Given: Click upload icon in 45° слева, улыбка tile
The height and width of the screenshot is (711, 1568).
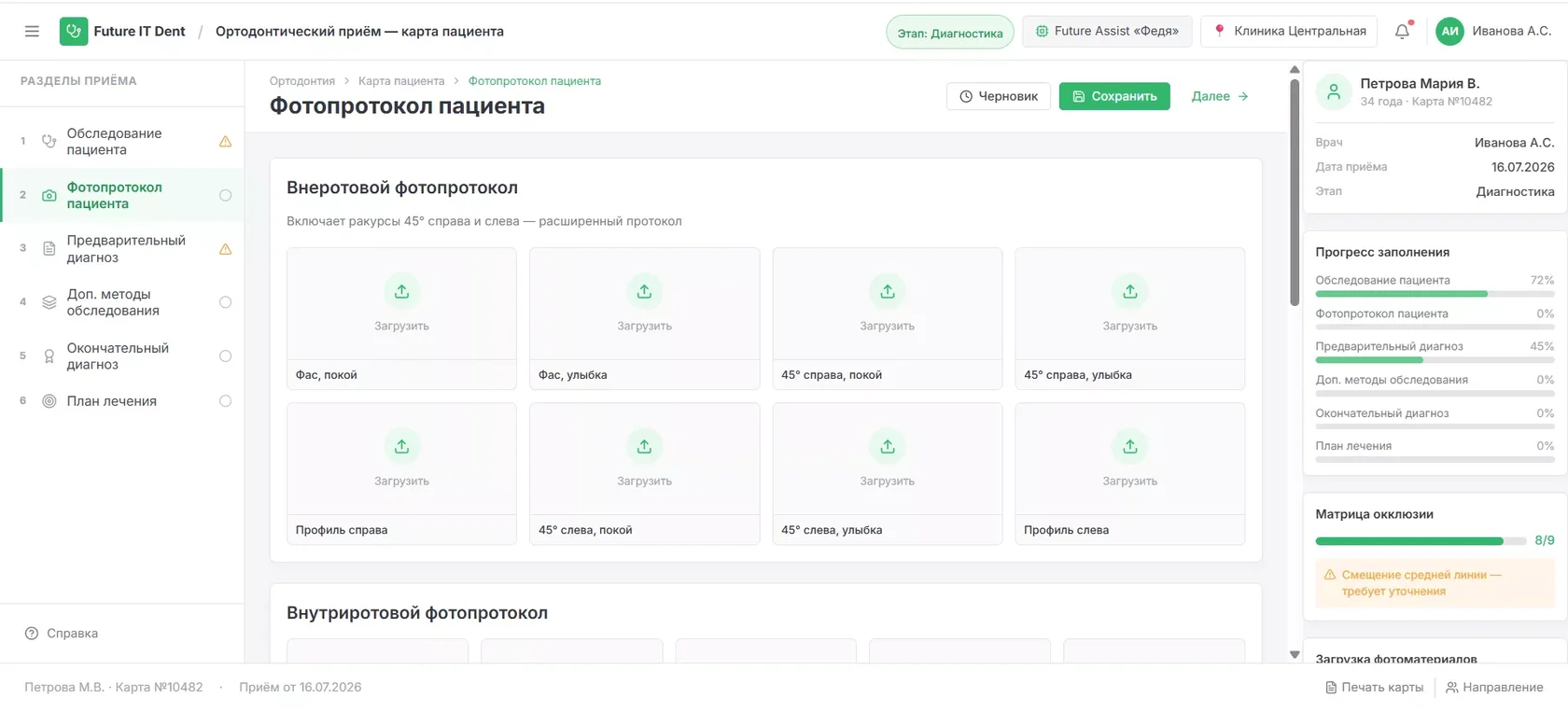Looking at the screenshot, I should click(x=888, y=446).
